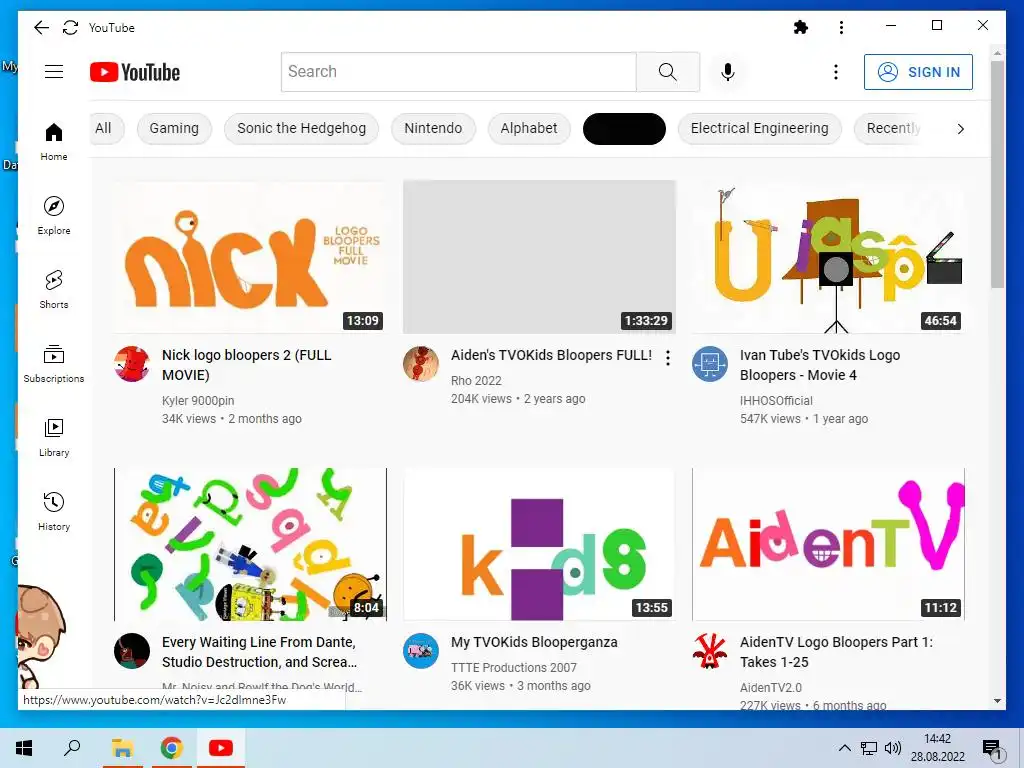
Task: Open the notification center icon
Action: 992,750
